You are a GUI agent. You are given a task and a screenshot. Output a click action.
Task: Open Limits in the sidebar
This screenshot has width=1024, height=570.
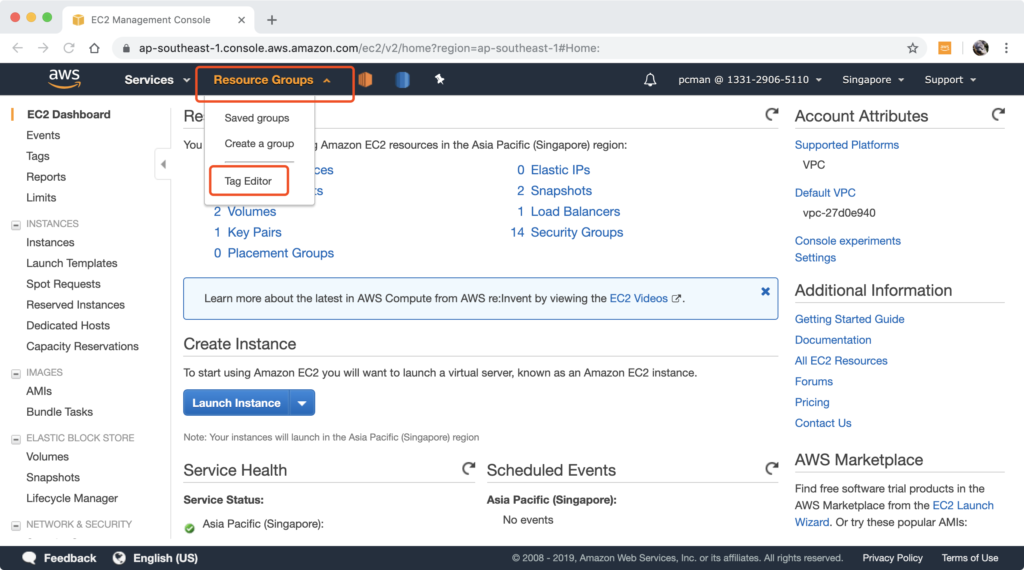click(41, 198)
